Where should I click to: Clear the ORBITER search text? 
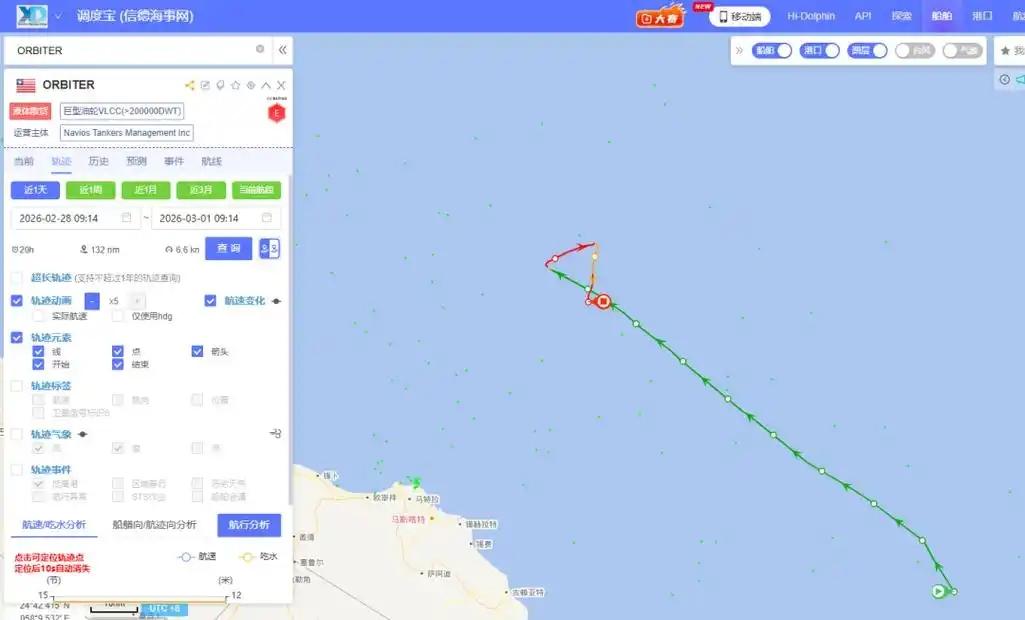(x=260, y=49)
